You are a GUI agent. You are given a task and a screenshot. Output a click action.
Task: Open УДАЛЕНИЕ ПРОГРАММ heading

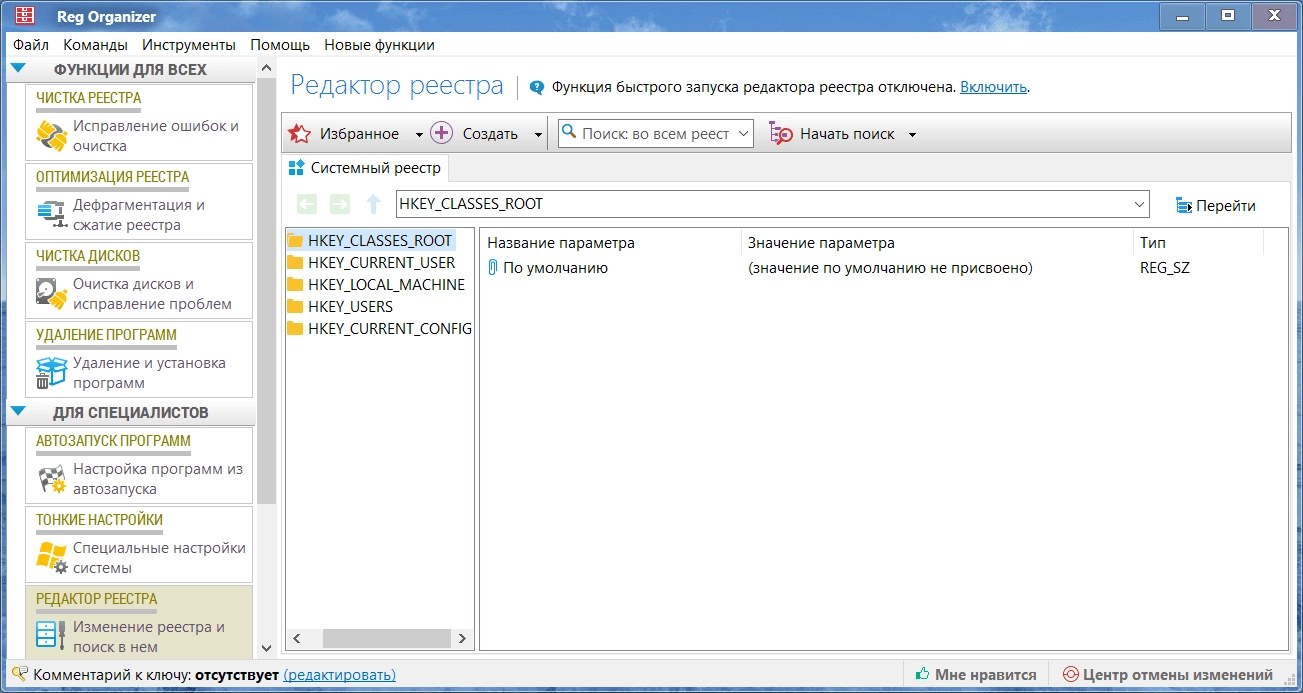click(106, 335)
